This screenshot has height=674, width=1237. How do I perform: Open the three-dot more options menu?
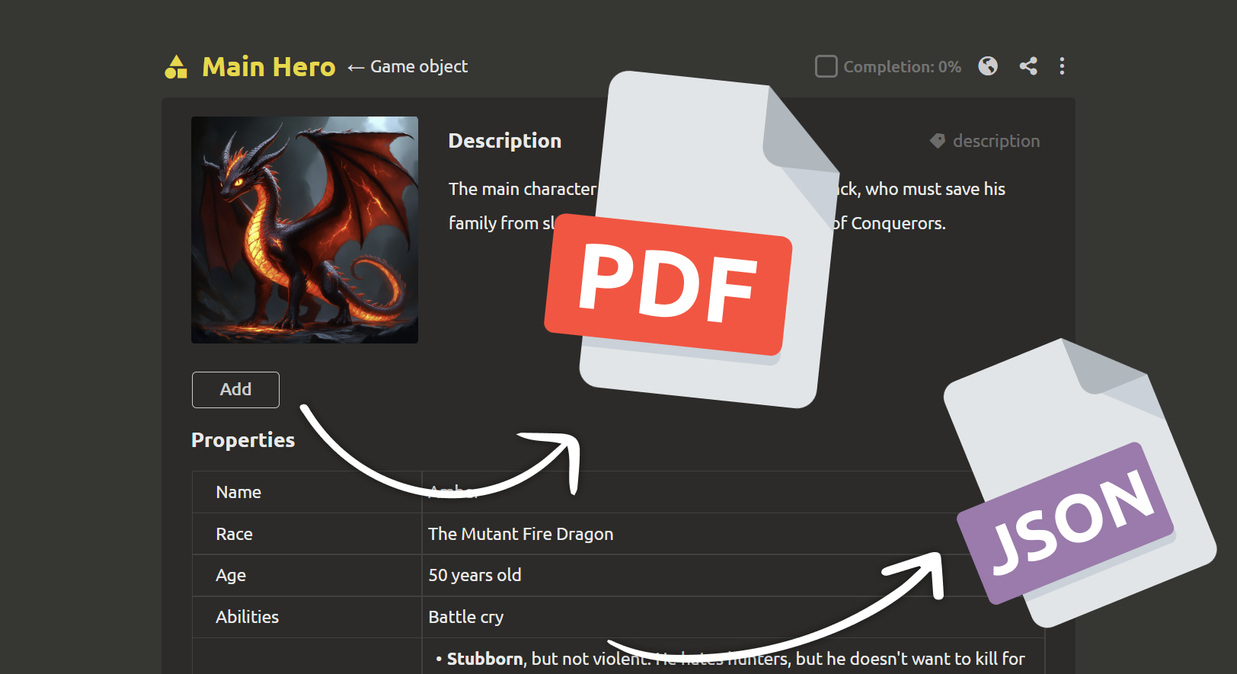(1062, 66)
